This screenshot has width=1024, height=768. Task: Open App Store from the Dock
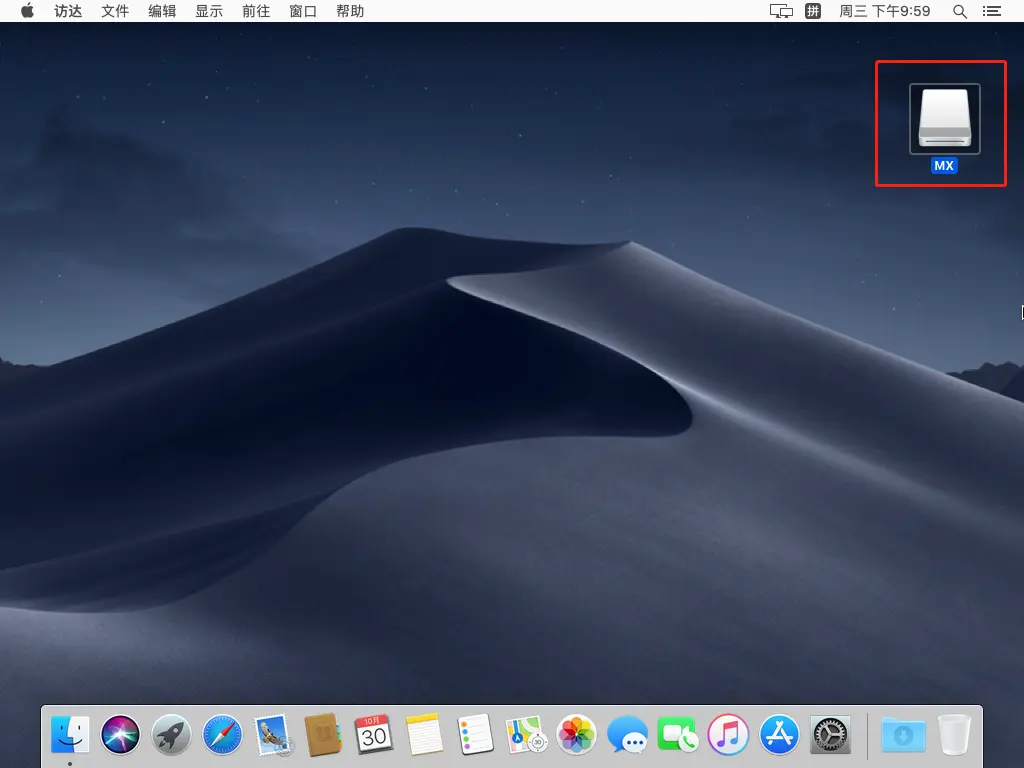point(779,734)
